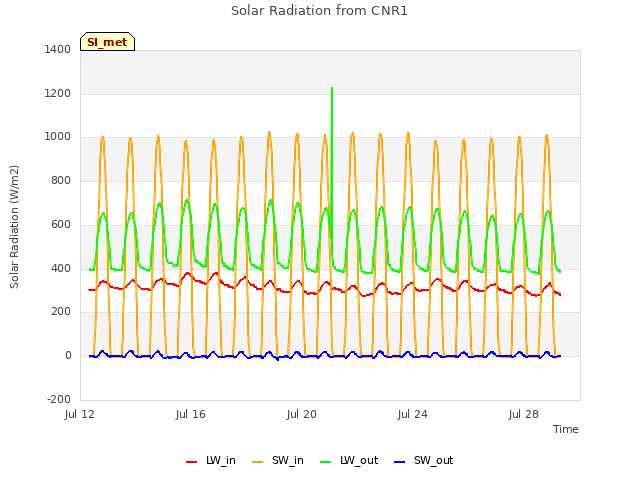Click the red LW_in legend swatch
This screenshot has width=640, height=480.
[191, 462]
